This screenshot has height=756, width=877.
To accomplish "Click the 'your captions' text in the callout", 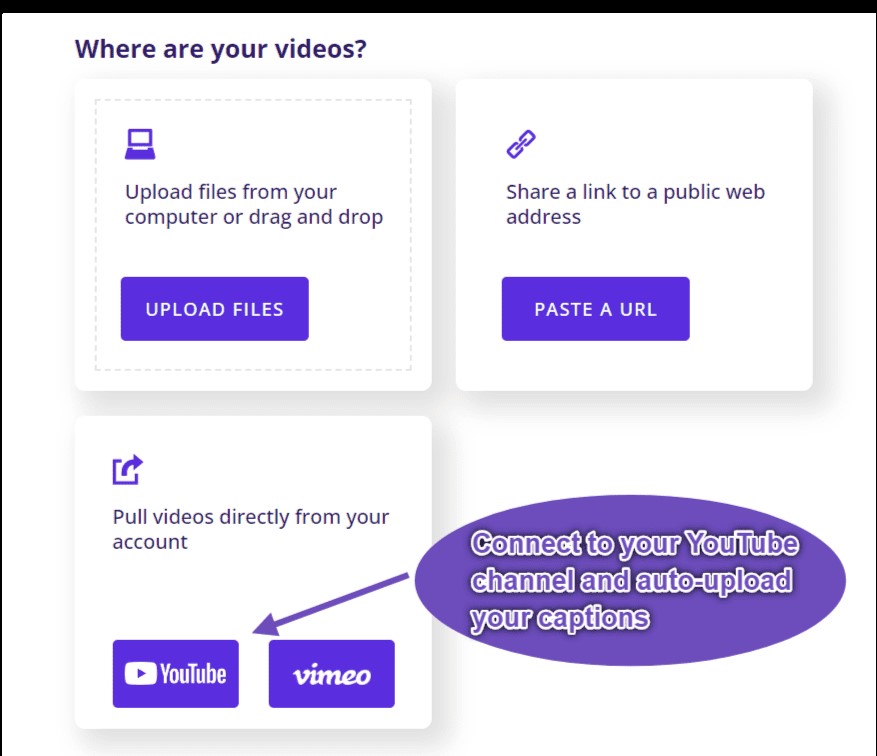I will click(x=560, y=618).
